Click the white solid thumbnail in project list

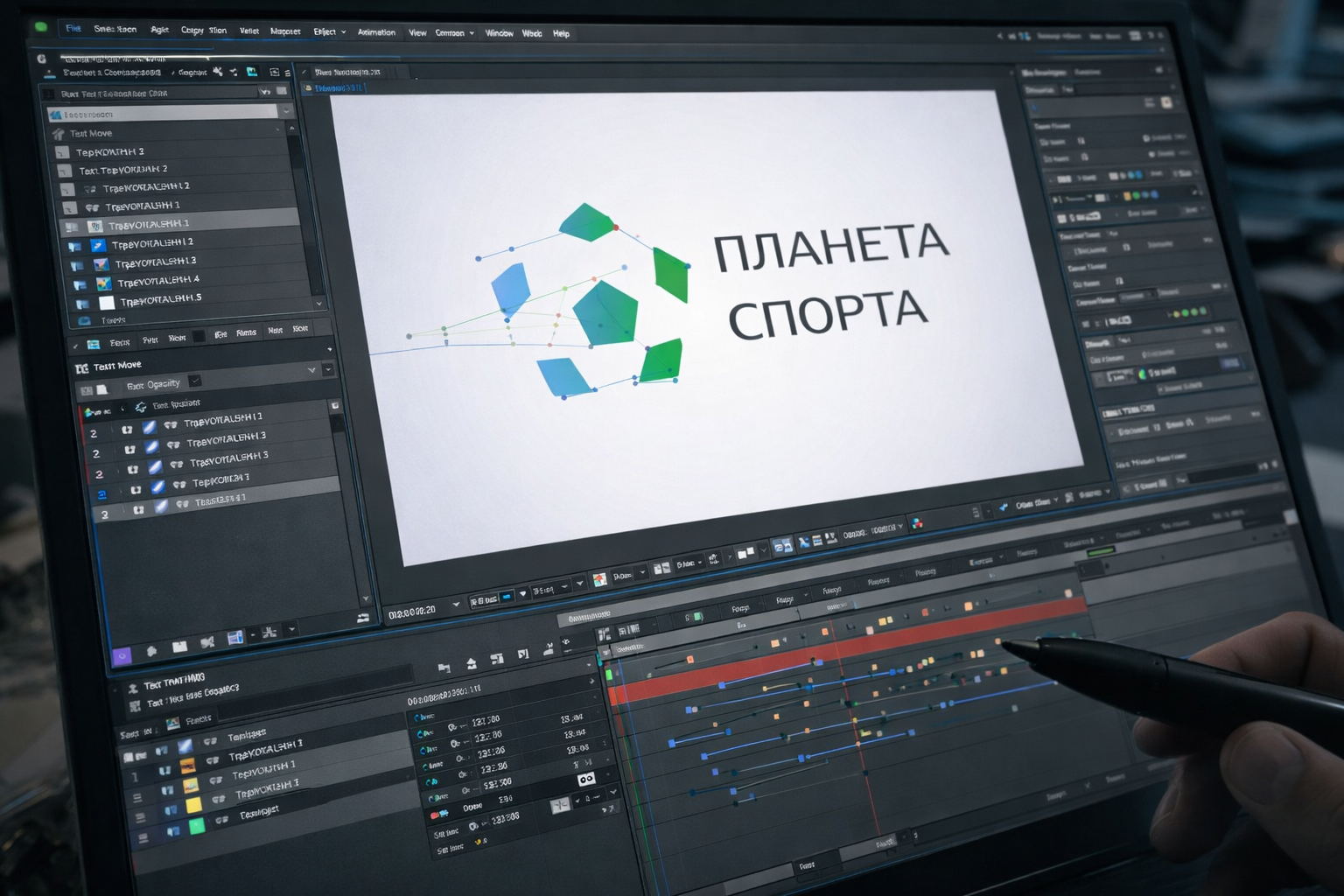click(107, 303)
